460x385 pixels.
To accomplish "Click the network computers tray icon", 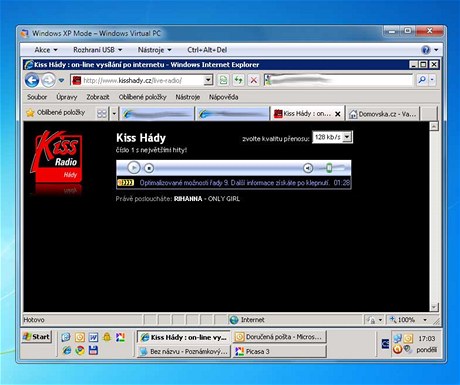I will pos(397,338).
